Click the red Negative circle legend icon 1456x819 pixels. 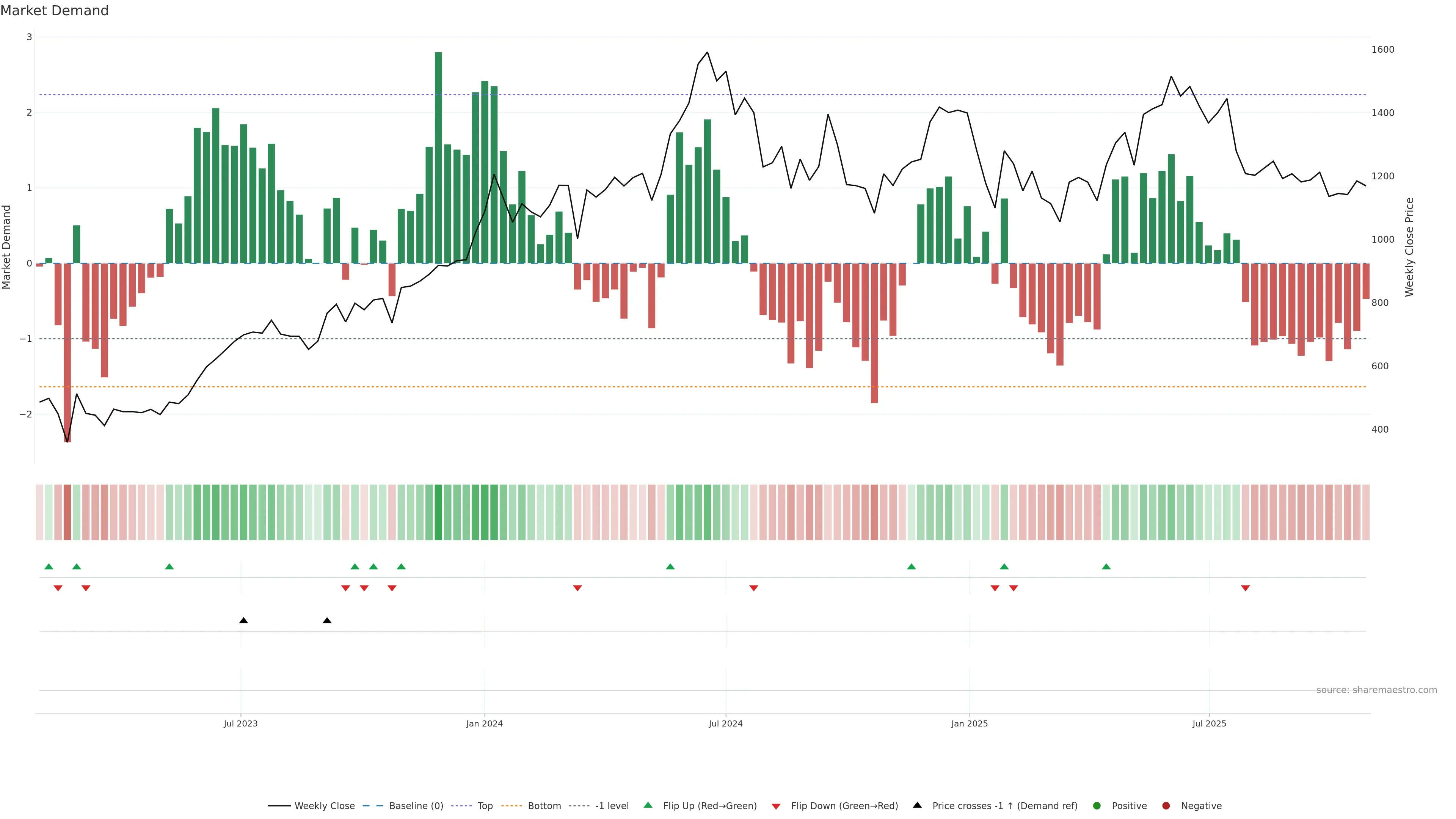coord(1166,806)
